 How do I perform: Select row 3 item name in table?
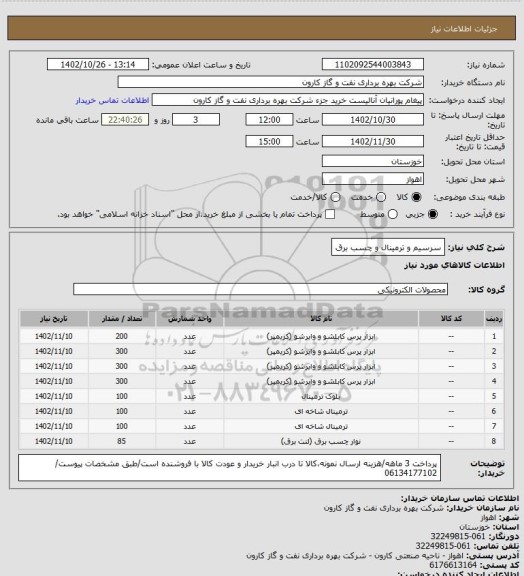(x=321, y=367)
